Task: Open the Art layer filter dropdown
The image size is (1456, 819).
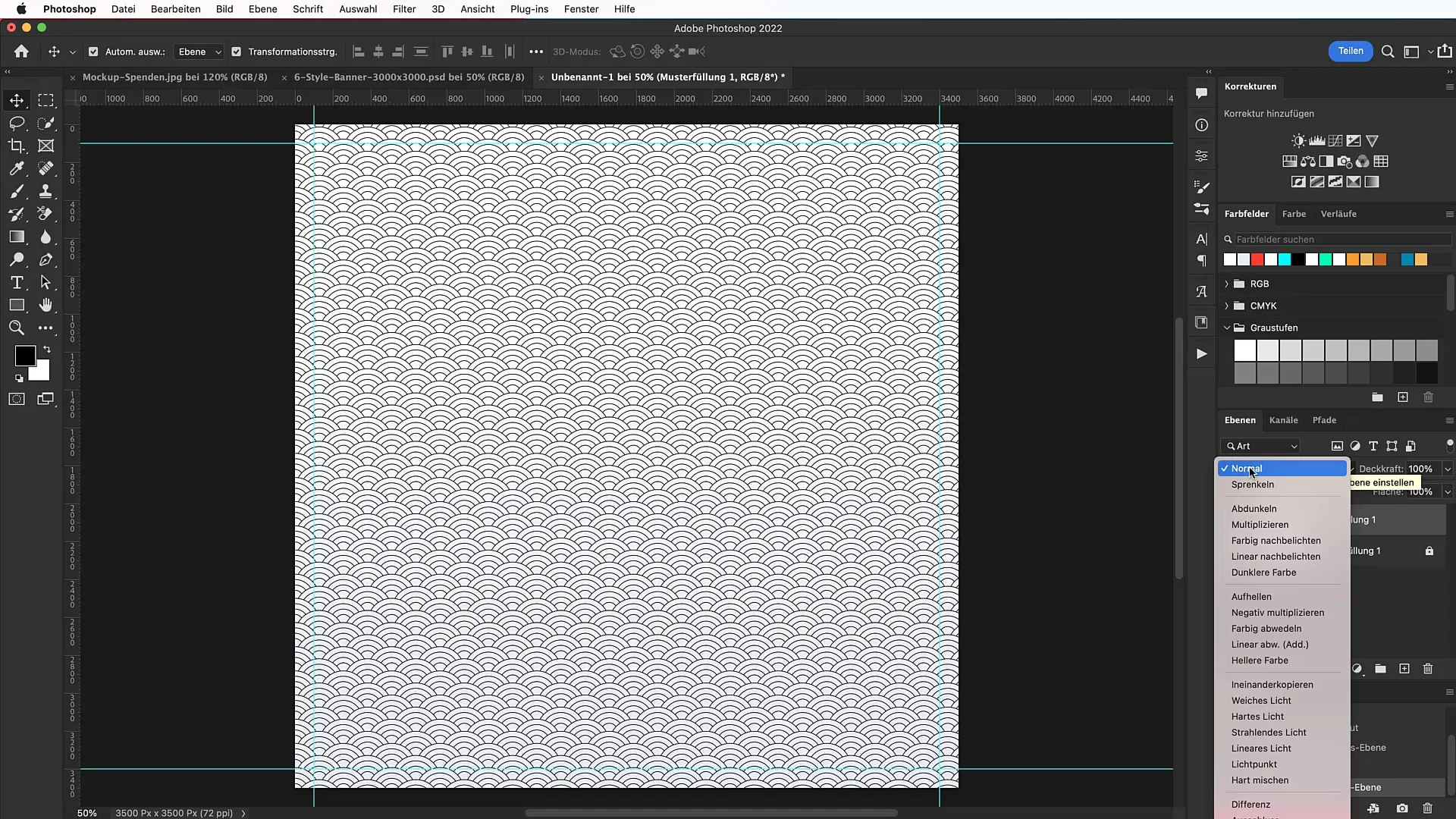Action: point(1260,446)
